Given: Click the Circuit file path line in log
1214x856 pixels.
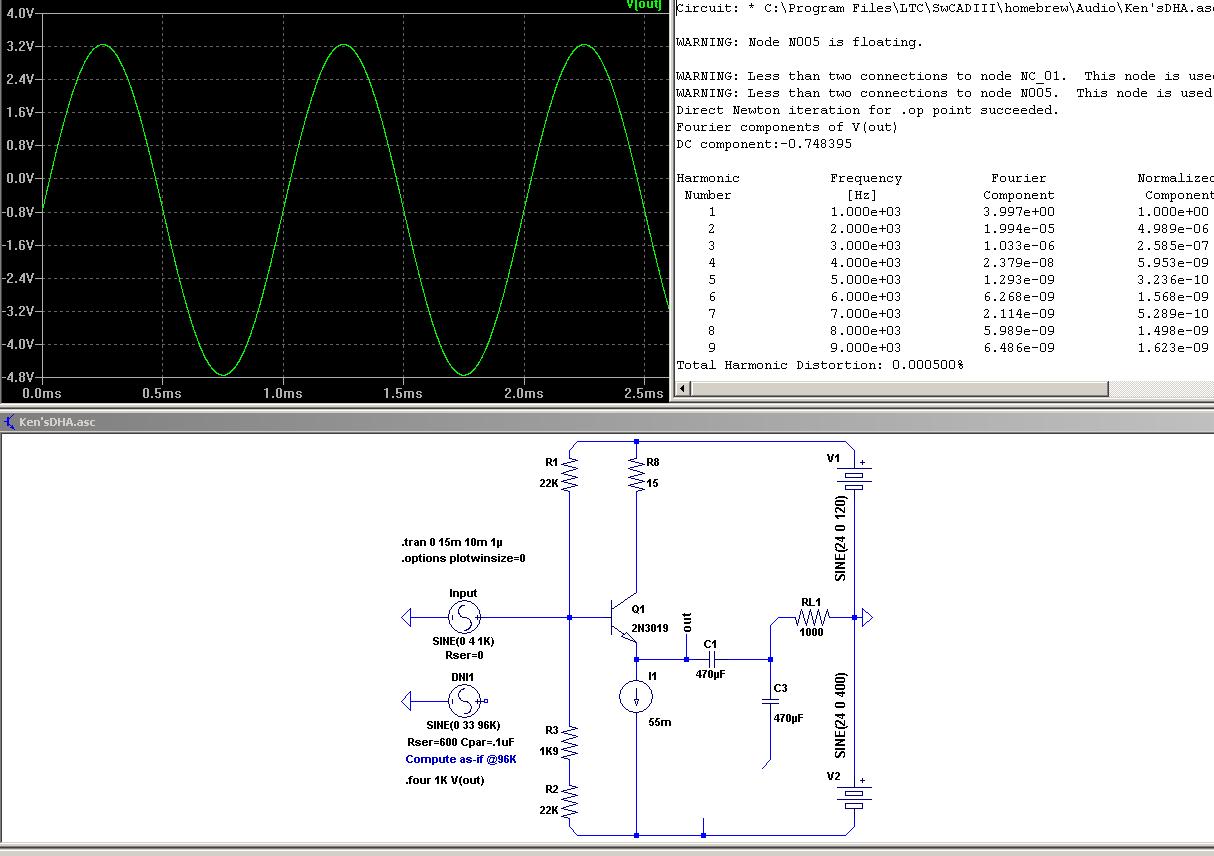Looking at the screenshot, I should coord(944,8).
